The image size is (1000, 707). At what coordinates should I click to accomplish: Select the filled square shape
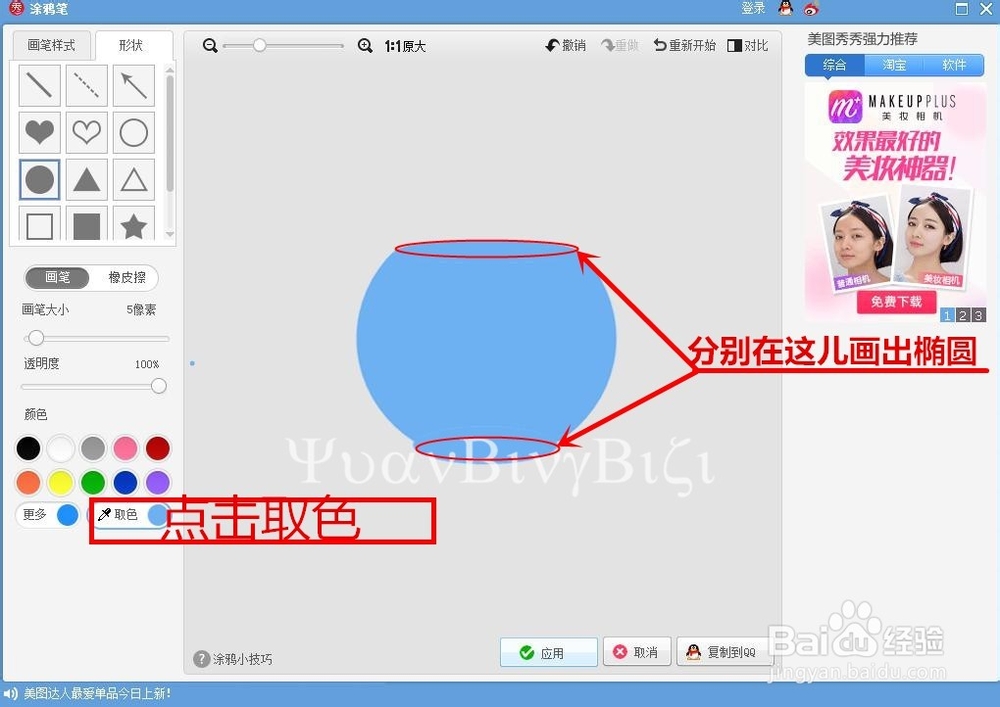pos(86,226)
